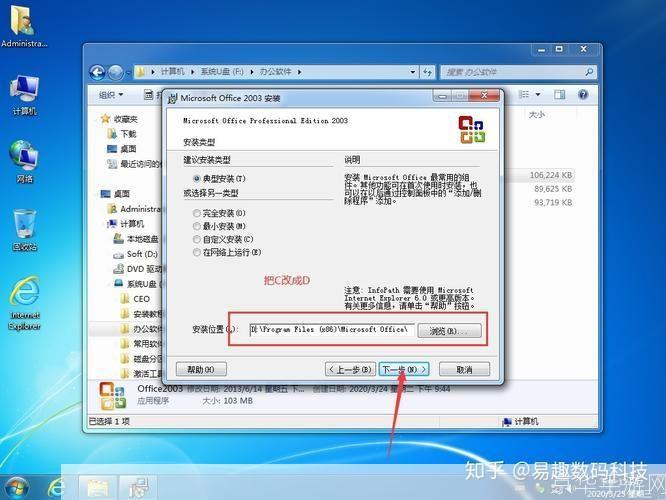
Task: Open the recent pages dropdown beside forward
Action: coord(128,73)
